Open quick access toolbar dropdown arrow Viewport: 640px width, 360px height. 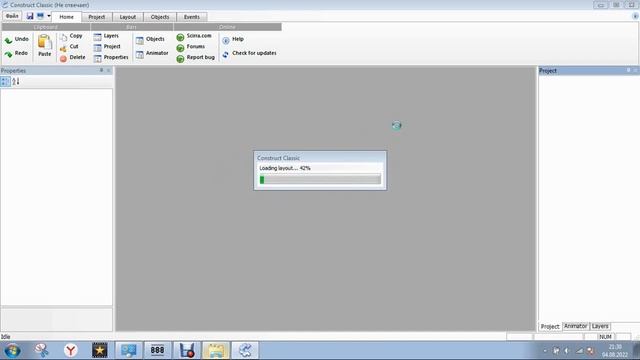49,16
